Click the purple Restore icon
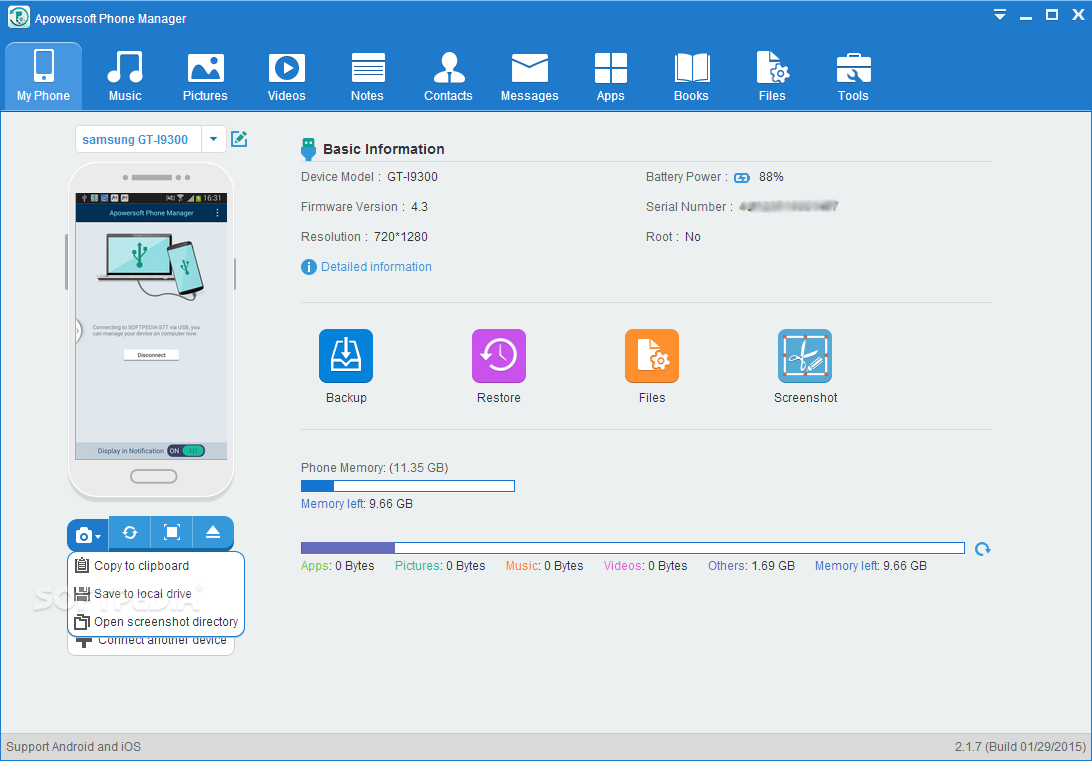This screenshot has height=761, width=1092. [x=499, y=356]
